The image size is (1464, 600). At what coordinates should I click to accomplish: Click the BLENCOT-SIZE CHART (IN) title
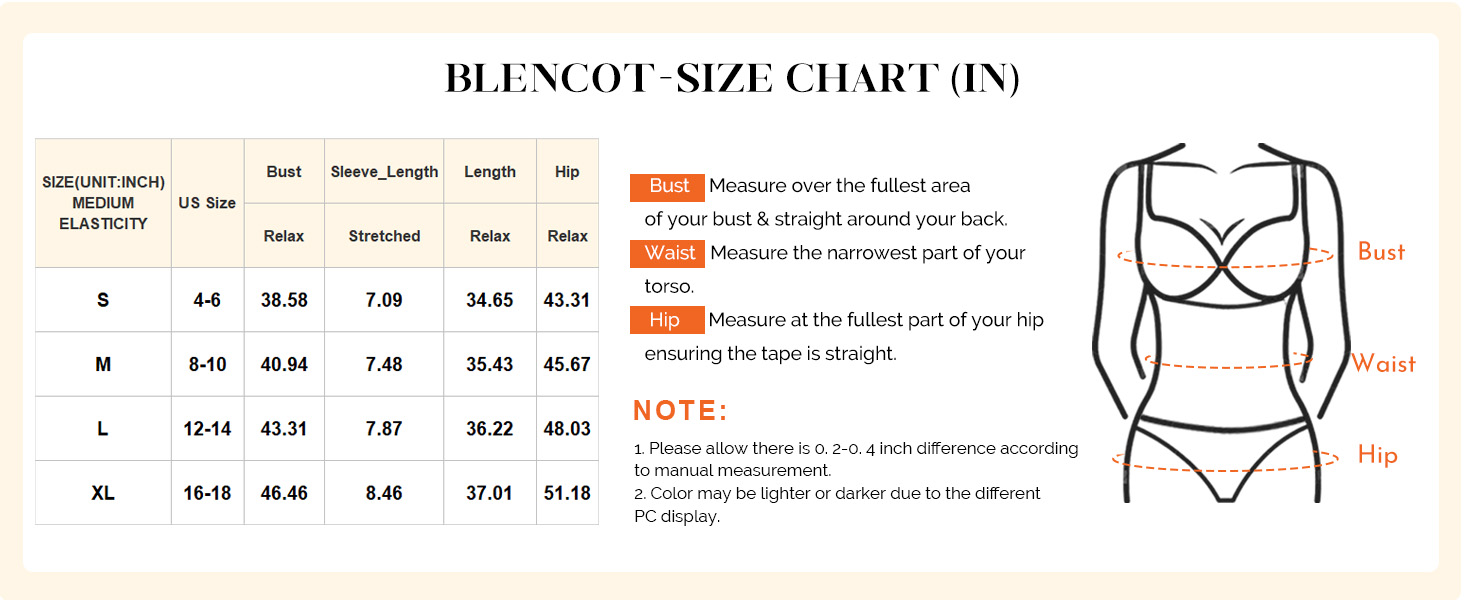[732, 79]
